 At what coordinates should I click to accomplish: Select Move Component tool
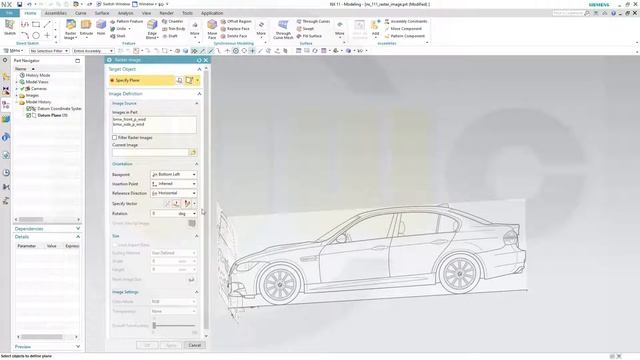(403, 29)
